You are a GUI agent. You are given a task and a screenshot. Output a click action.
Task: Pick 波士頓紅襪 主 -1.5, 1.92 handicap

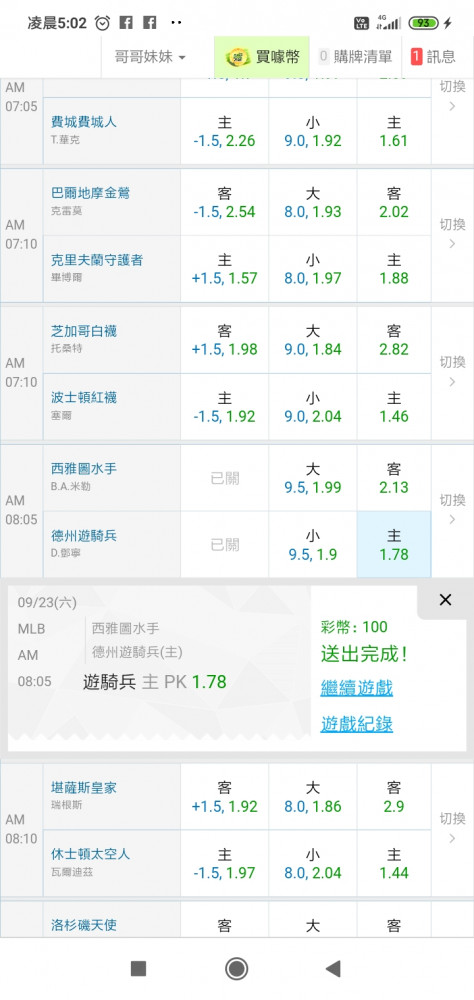click(225, 407)
